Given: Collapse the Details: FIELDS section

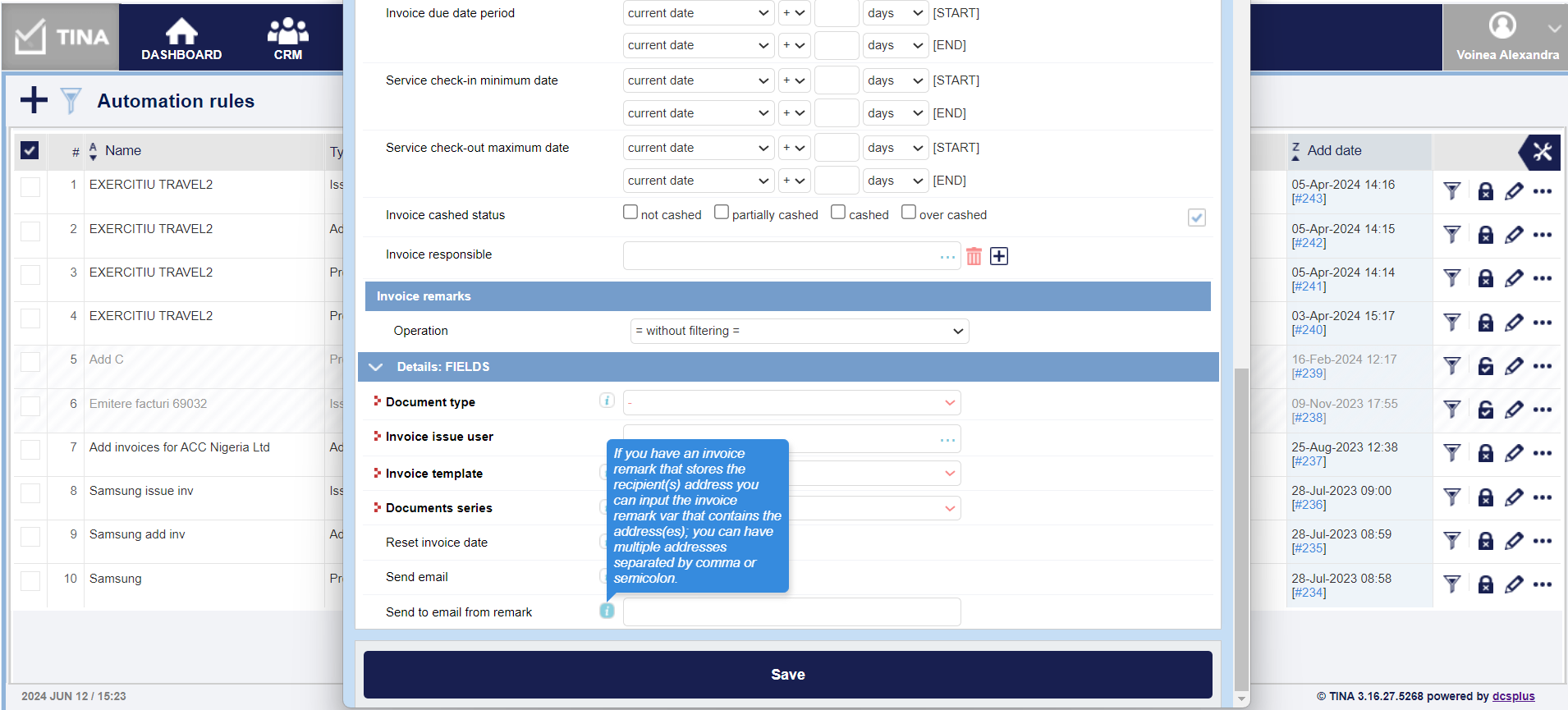Looking at the screenshot, I should [x=376, y=367].
